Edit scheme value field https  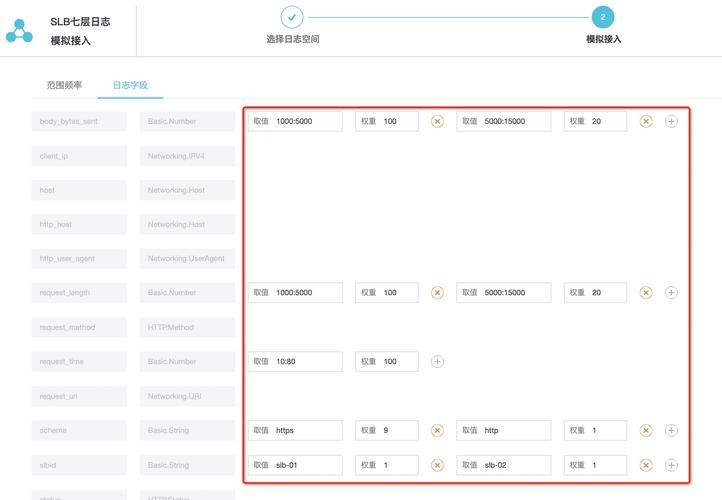click(295, 430)
